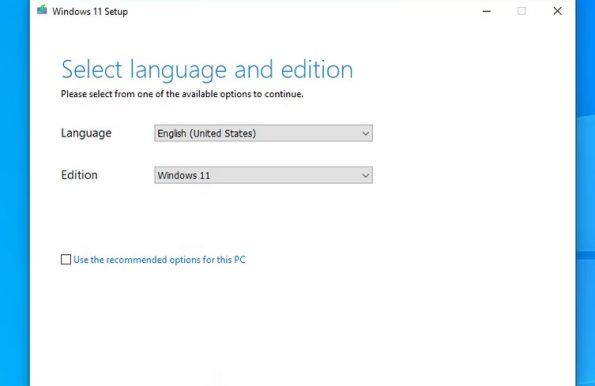Open the Language dropdown
Viewport: 595px width, 386px height.
(x=263, y=133)
